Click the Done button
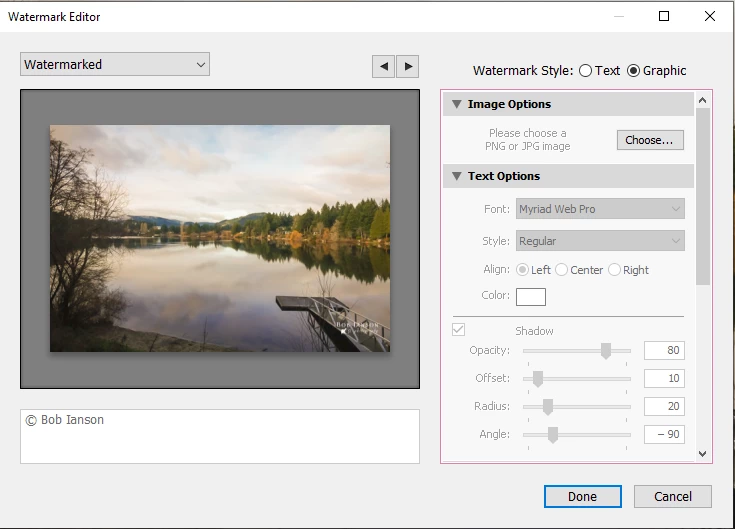Viewport: 735px width, 529px height. click(x=583, y=497)
